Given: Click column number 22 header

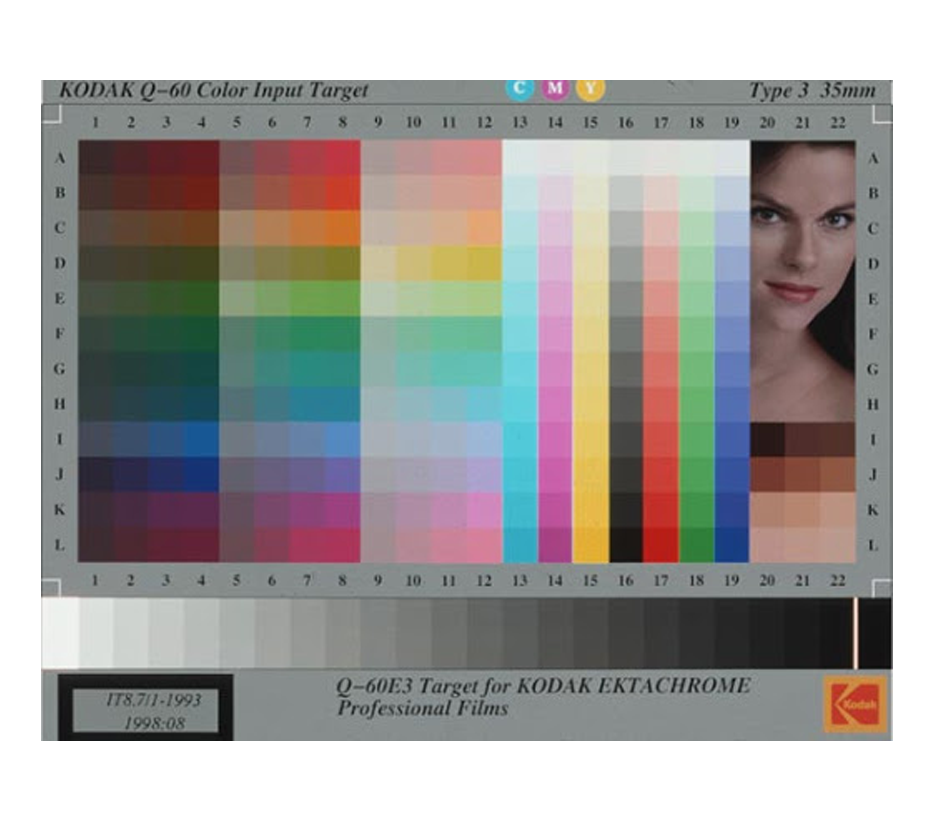Looking at the screenshot, I should pyautogui.click(x=837, y=124).
